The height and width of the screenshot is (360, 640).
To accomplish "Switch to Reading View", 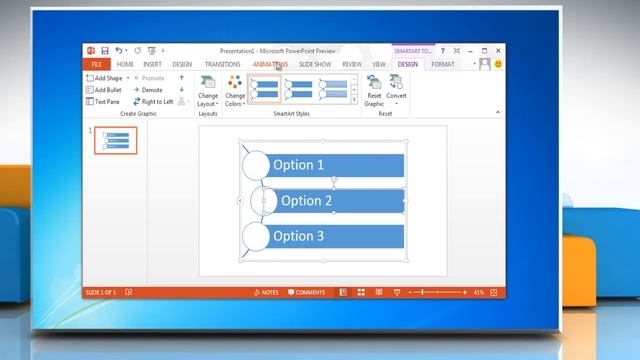I will (379, 292).
